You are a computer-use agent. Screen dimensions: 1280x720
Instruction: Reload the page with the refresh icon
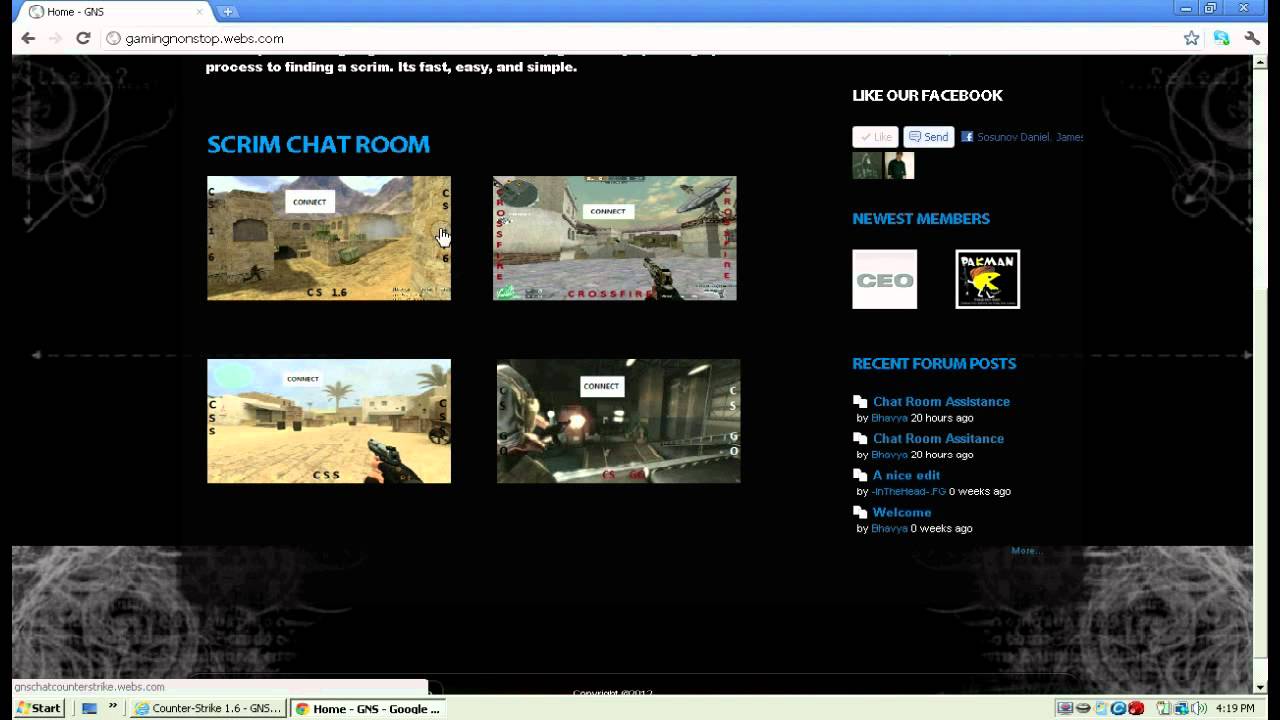click(83, 38)
